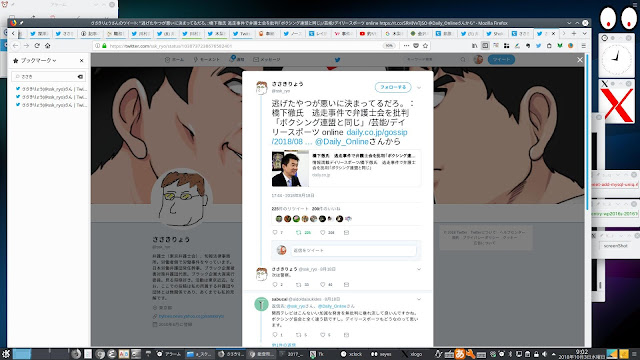Close the active Twitter tab
The width and height of the screenshot is (640, 360).
tap(553, 33)
